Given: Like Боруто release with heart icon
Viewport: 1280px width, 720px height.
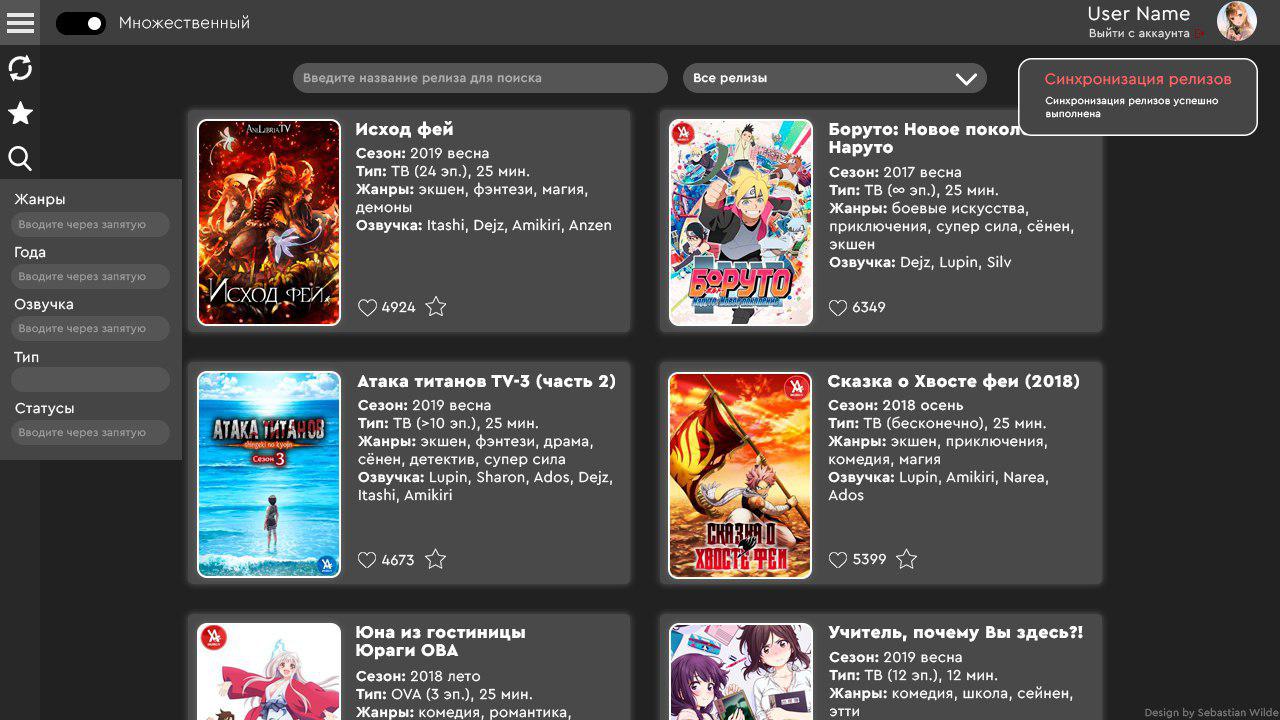Looking at the screenshot, I should pyautogui.click(x=838, y=307).
